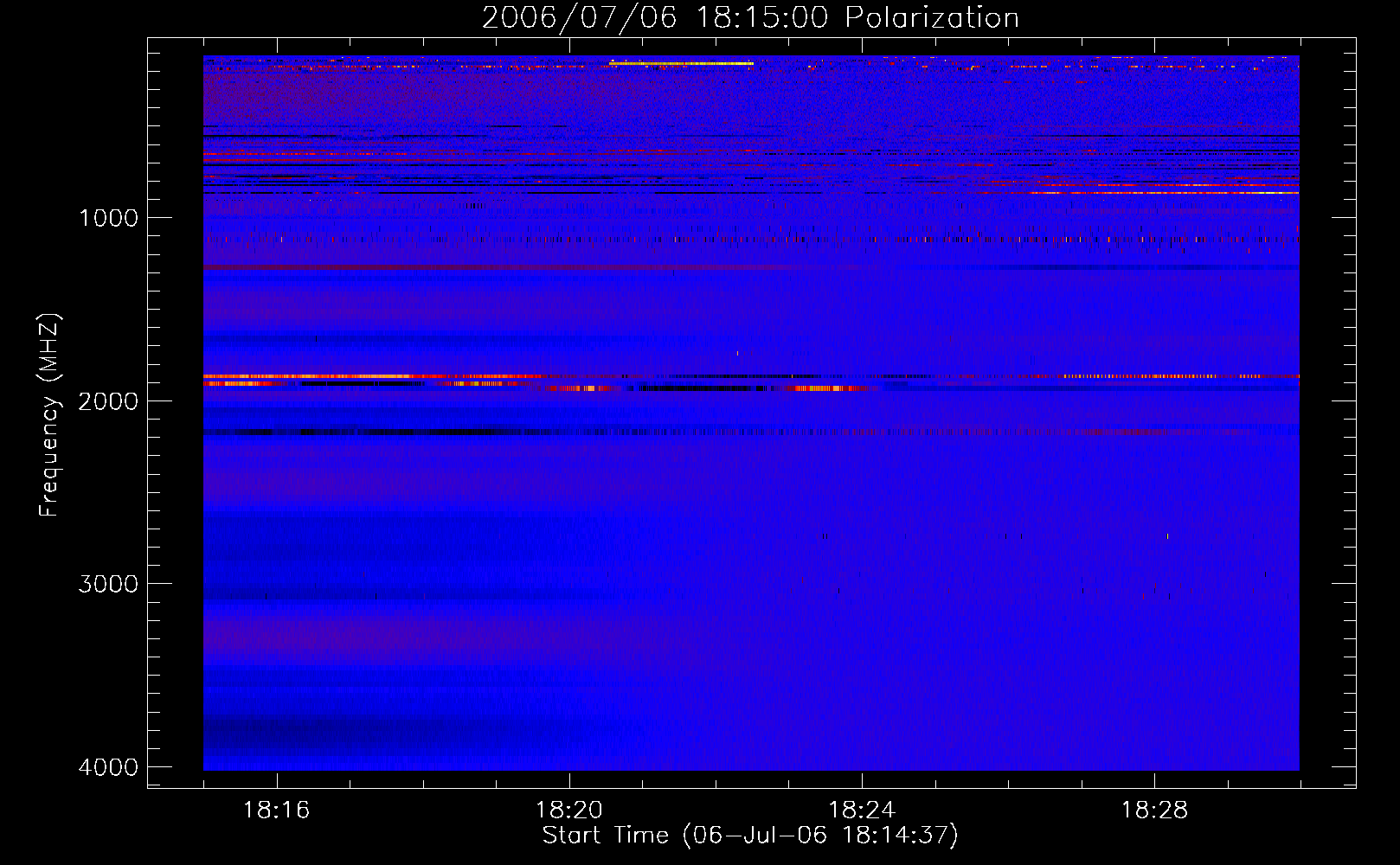
Task: Click the 18:24 time tick label
Action: click(862, 811)
